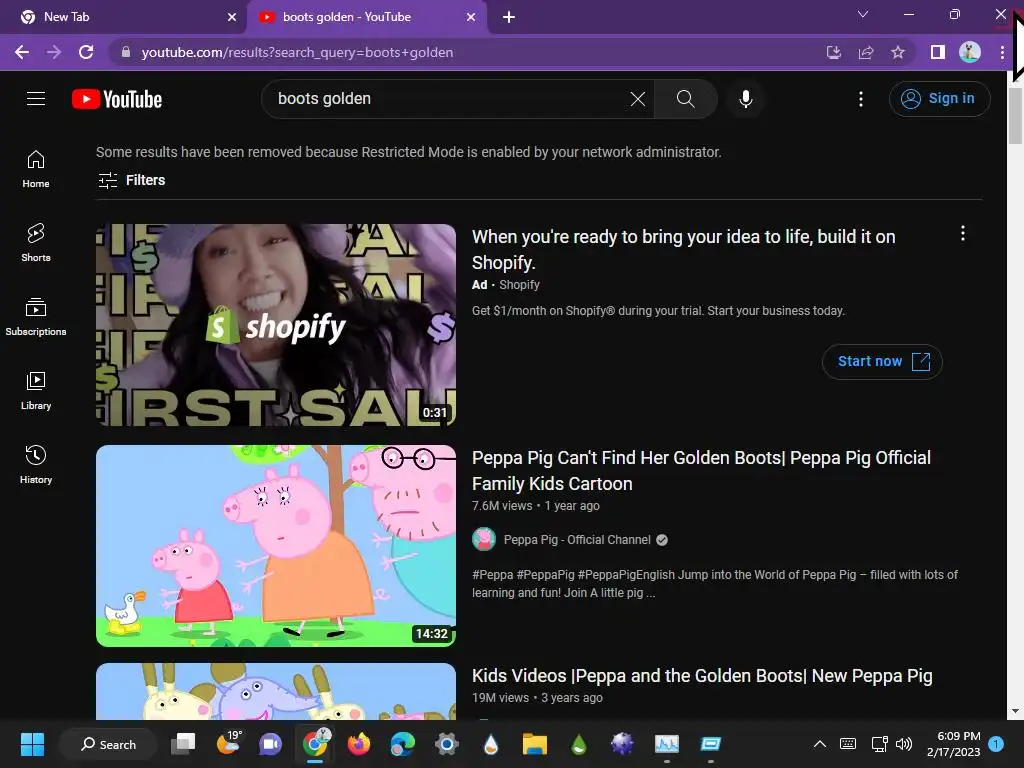Open Microsoft Edge from the taskbar
The width and height of the screenshot is (1024, 768).
402,744
